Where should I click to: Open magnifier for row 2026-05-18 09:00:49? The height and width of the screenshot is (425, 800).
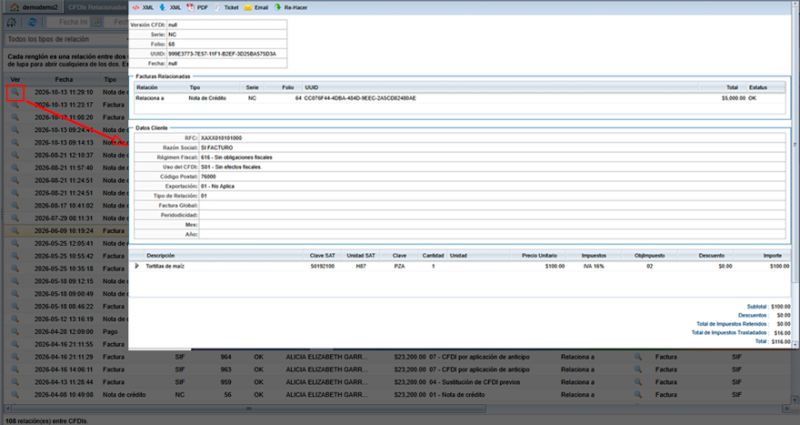click(x=15, y=294)
